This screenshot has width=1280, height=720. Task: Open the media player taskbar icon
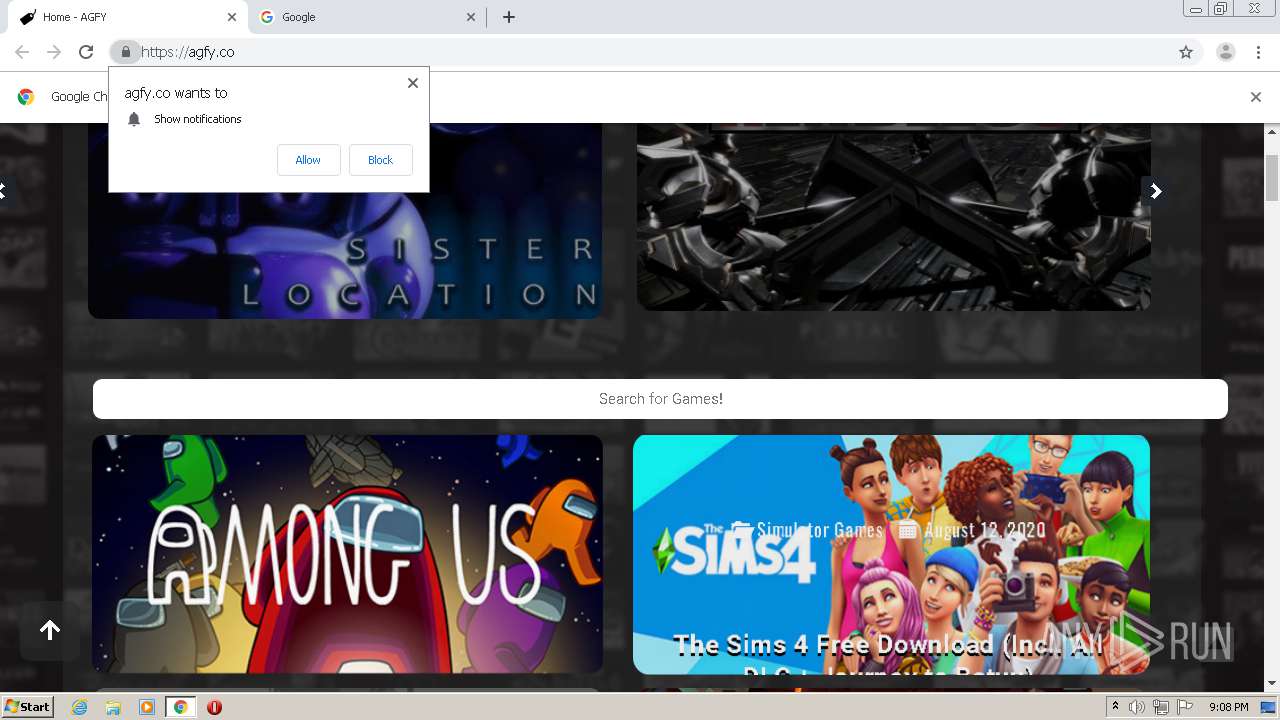coord(147,707)
